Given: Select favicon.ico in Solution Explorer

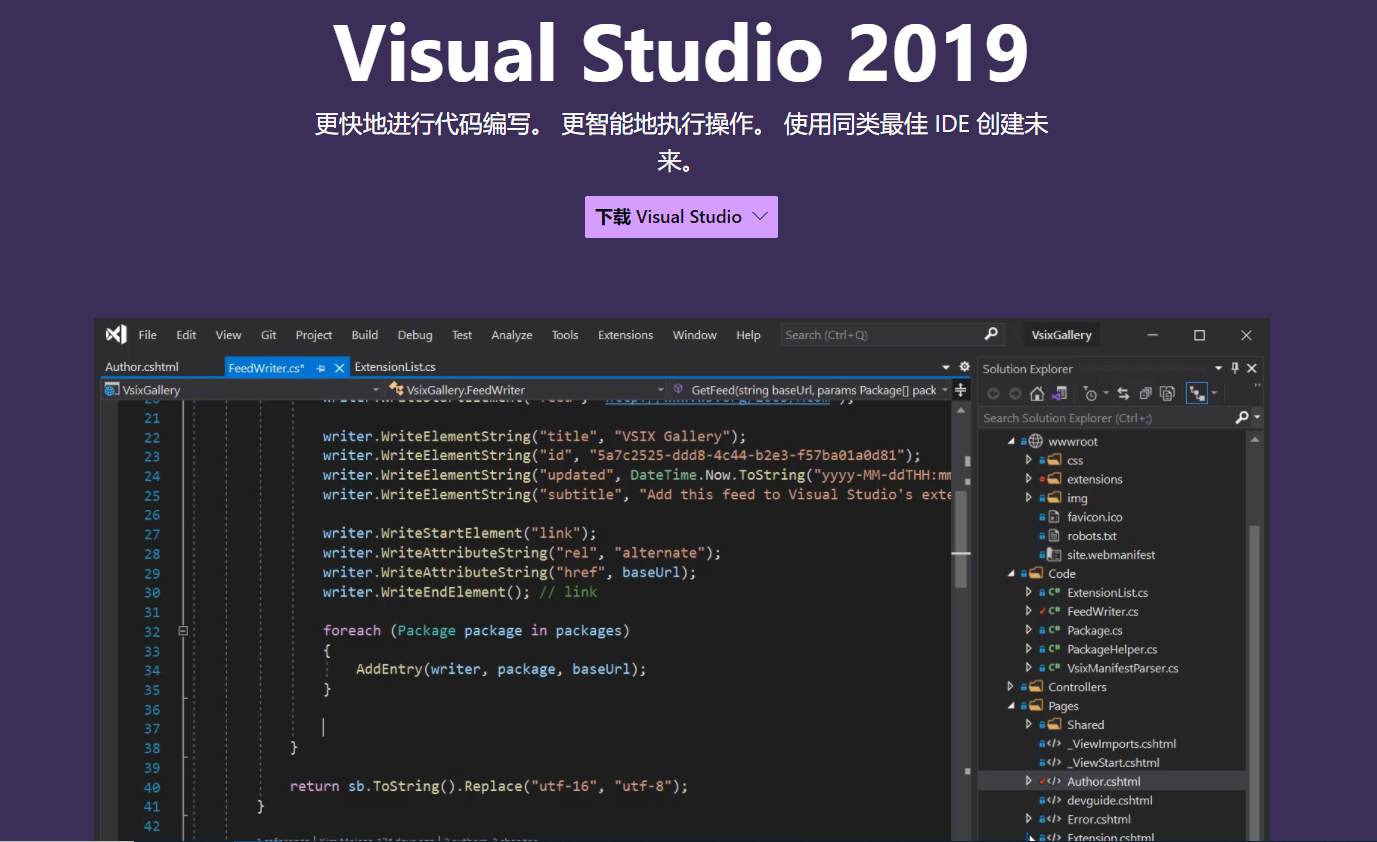Looking at the screenshot, I should [x=1094, y=517].
